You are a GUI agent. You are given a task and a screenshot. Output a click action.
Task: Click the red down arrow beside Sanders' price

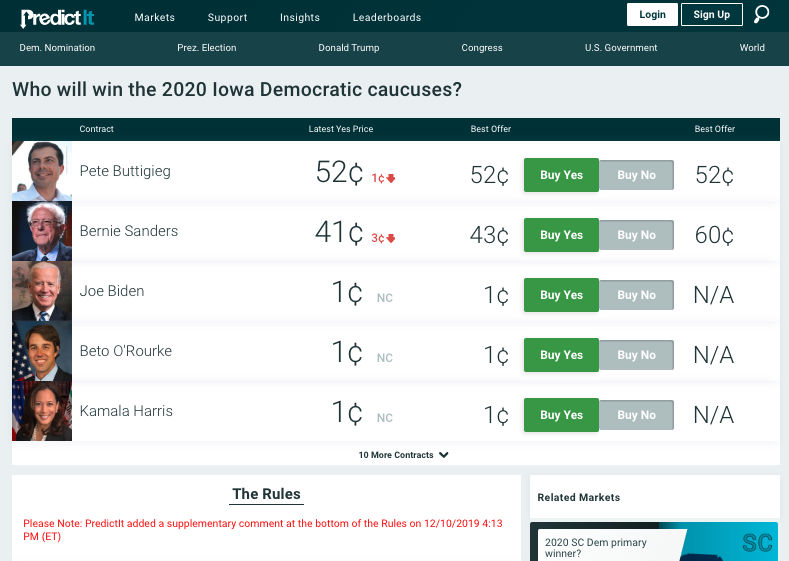pyautogui.click(x=391, y=239)
